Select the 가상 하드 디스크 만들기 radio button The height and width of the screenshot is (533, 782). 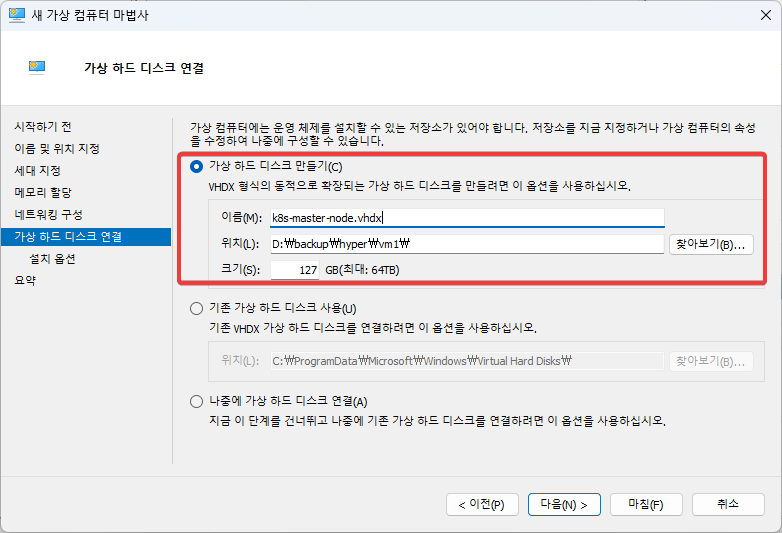click(197, 166)
